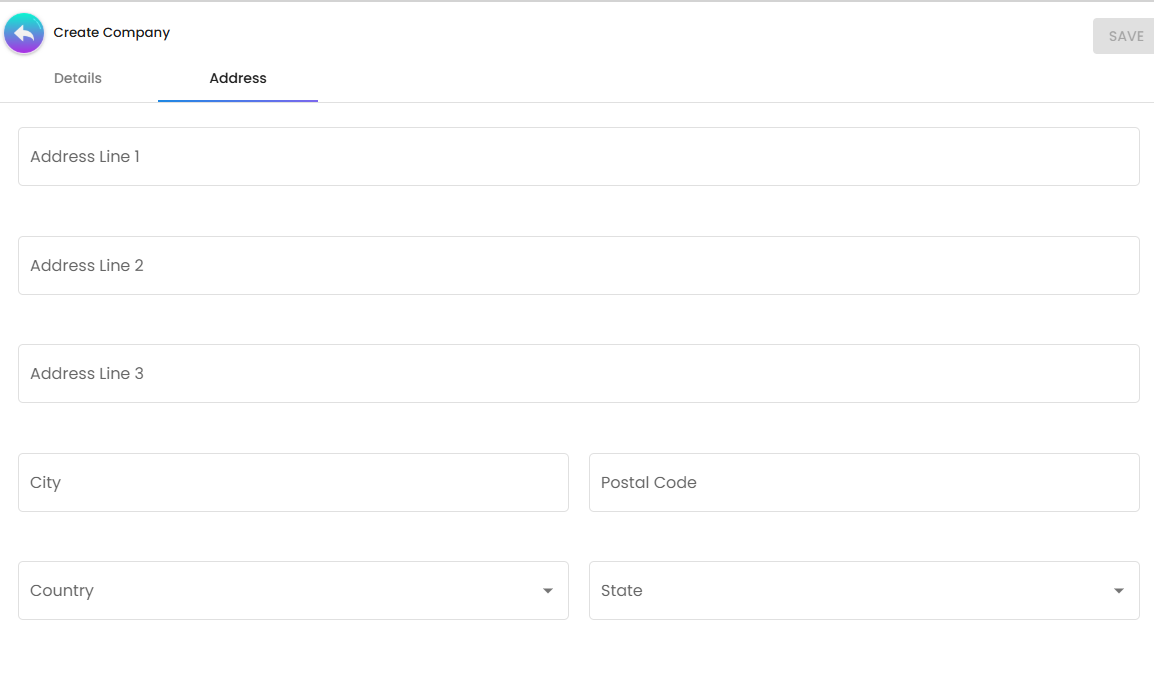This screenshot has height=689, width=1154.
Task: Click into the City field
Action: pyautogui.click(x=293, y=482)
